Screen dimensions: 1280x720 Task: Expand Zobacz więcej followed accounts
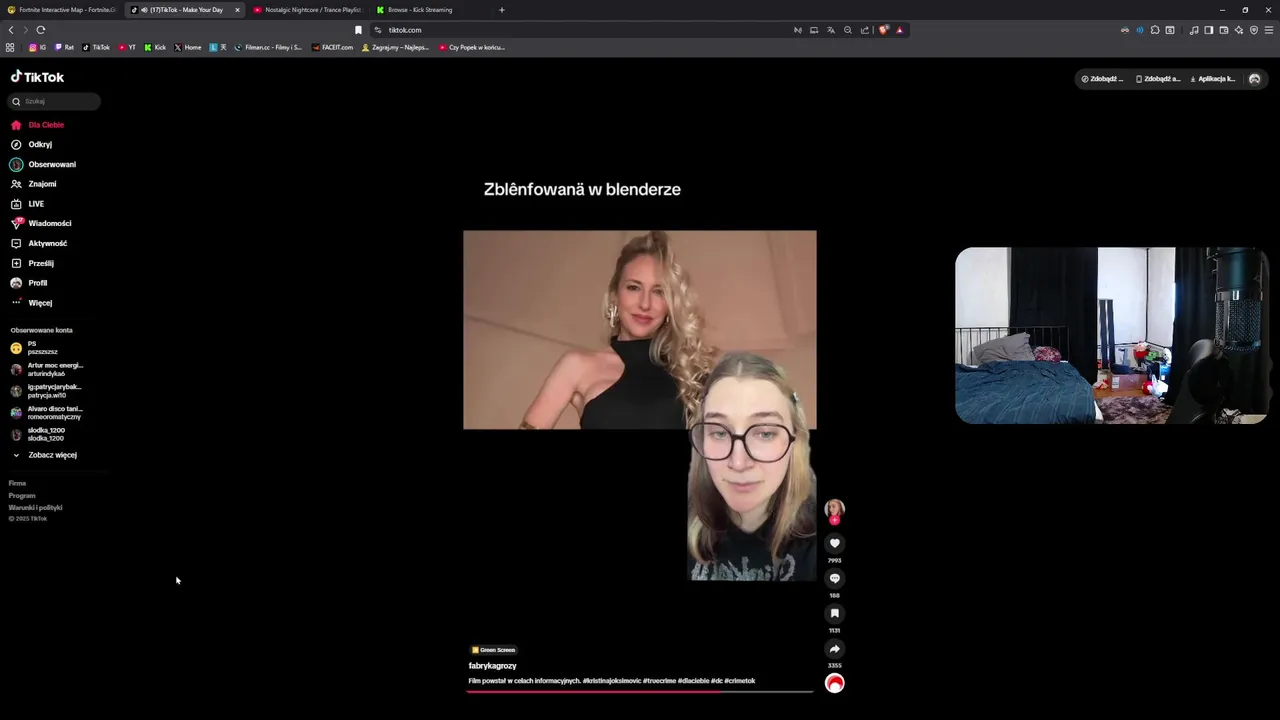point(43,455)
